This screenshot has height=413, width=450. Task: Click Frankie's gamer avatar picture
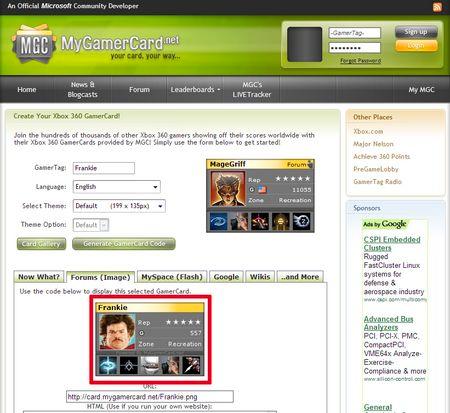[x=117, y=332]
